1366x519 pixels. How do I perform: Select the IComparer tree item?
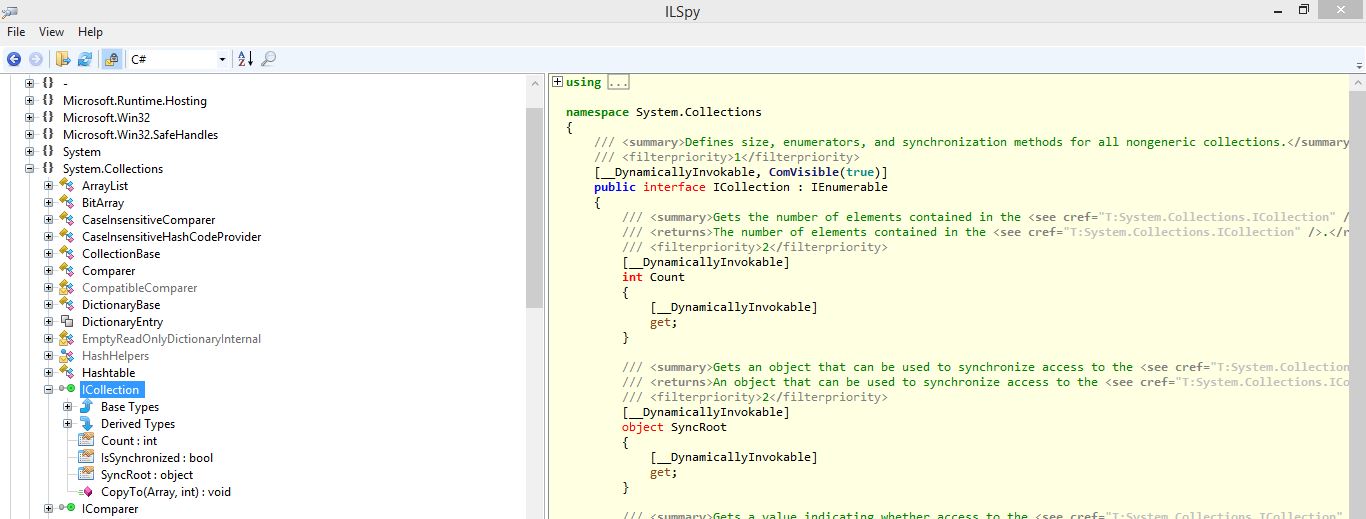click(110, 508)
